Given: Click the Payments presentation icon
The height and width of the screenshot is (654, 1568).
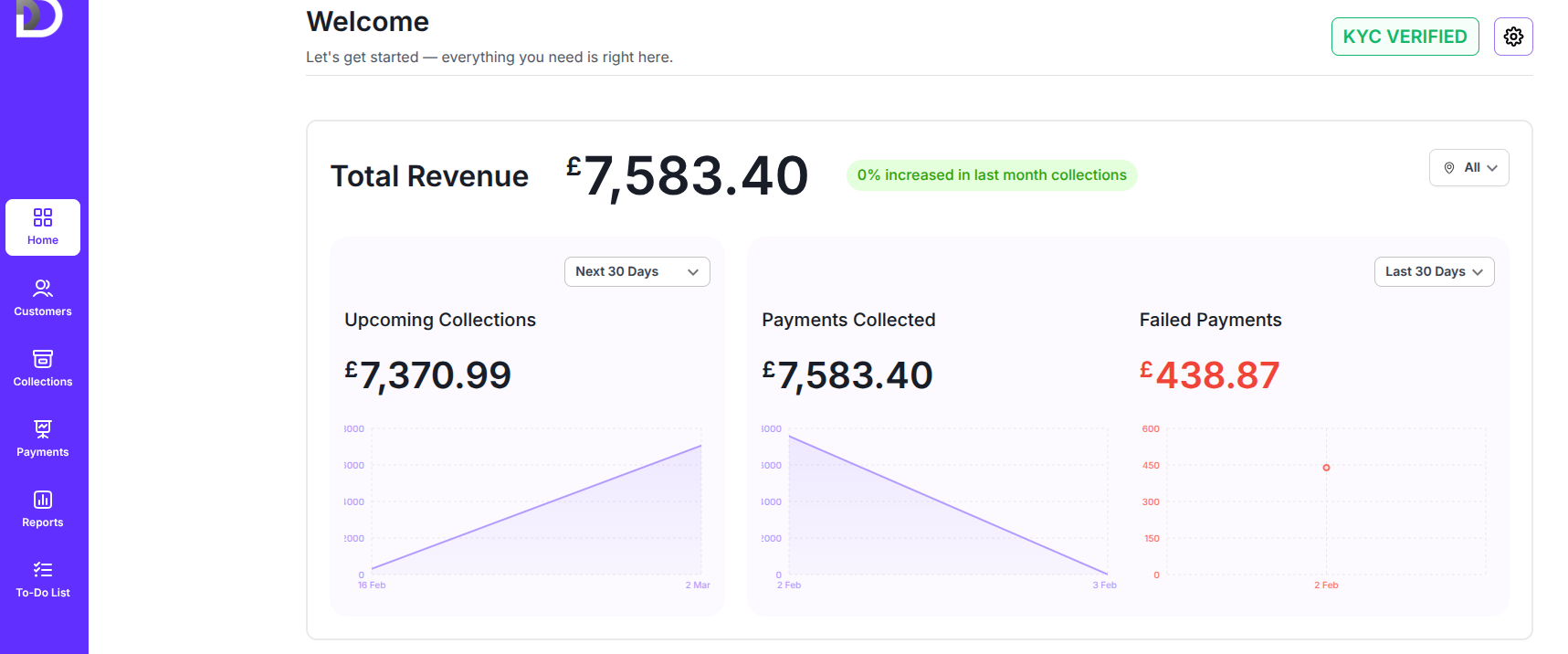Looking at the screenshot, I should click(43, 429).
